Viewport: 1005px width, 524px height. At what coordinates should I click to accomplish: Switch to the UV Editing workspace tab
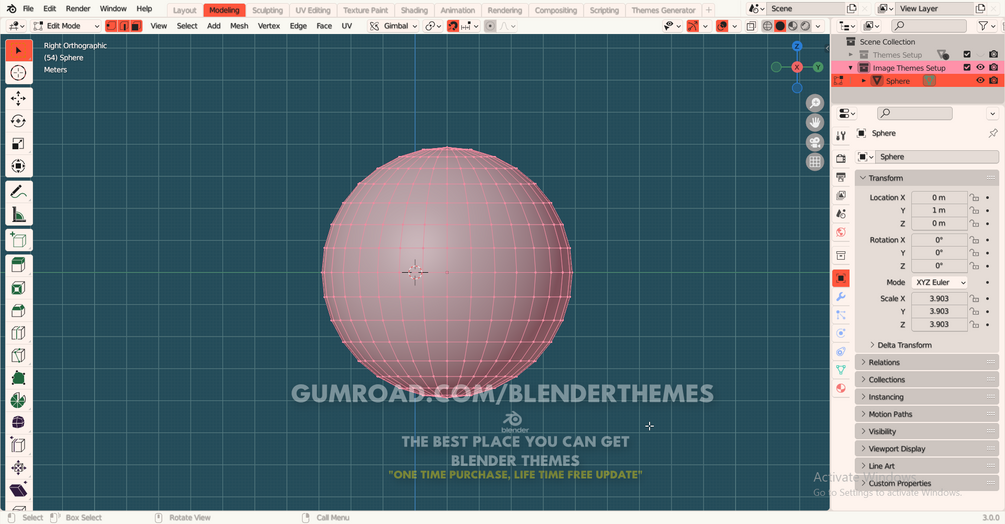tap(313, 10)
